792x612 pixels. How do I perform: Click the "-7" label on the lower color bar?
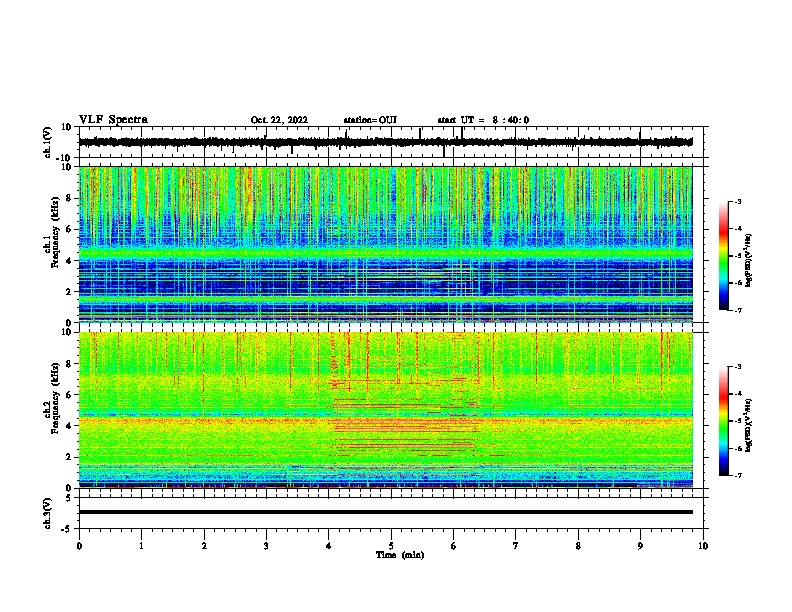738,475
